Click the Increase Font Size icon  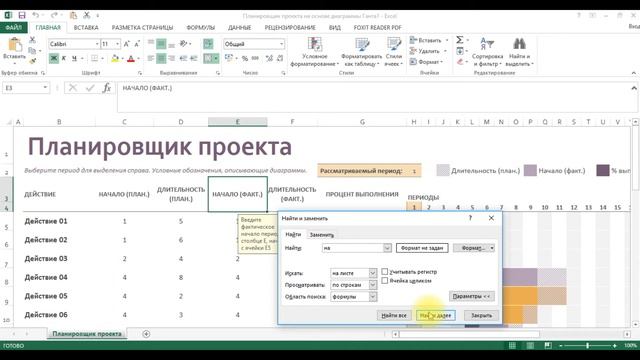point(127,44)
